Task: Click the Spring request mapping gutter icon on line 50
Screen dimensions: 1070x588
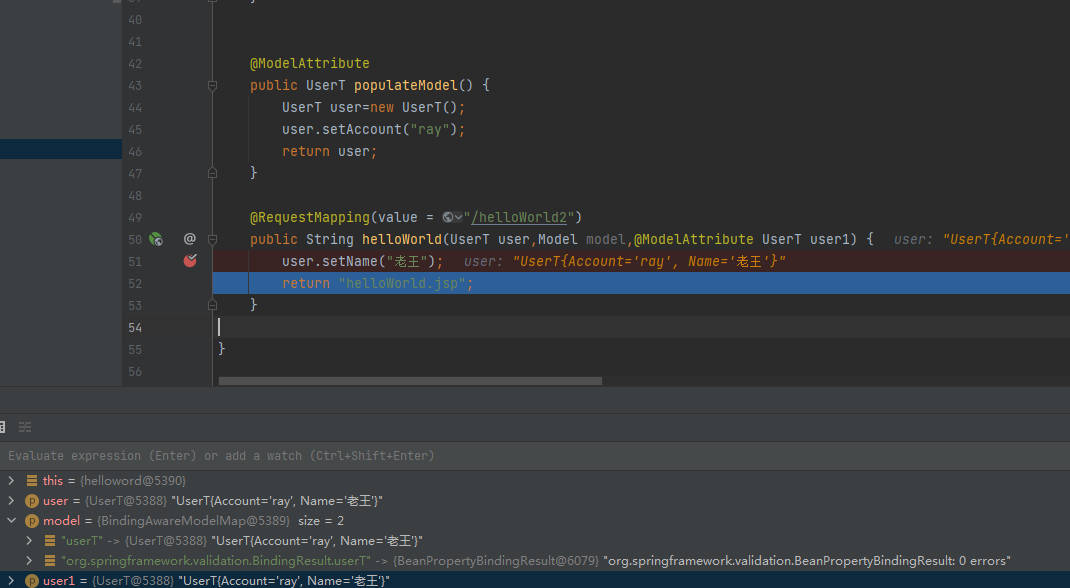Action: click(x=156, y=239)
